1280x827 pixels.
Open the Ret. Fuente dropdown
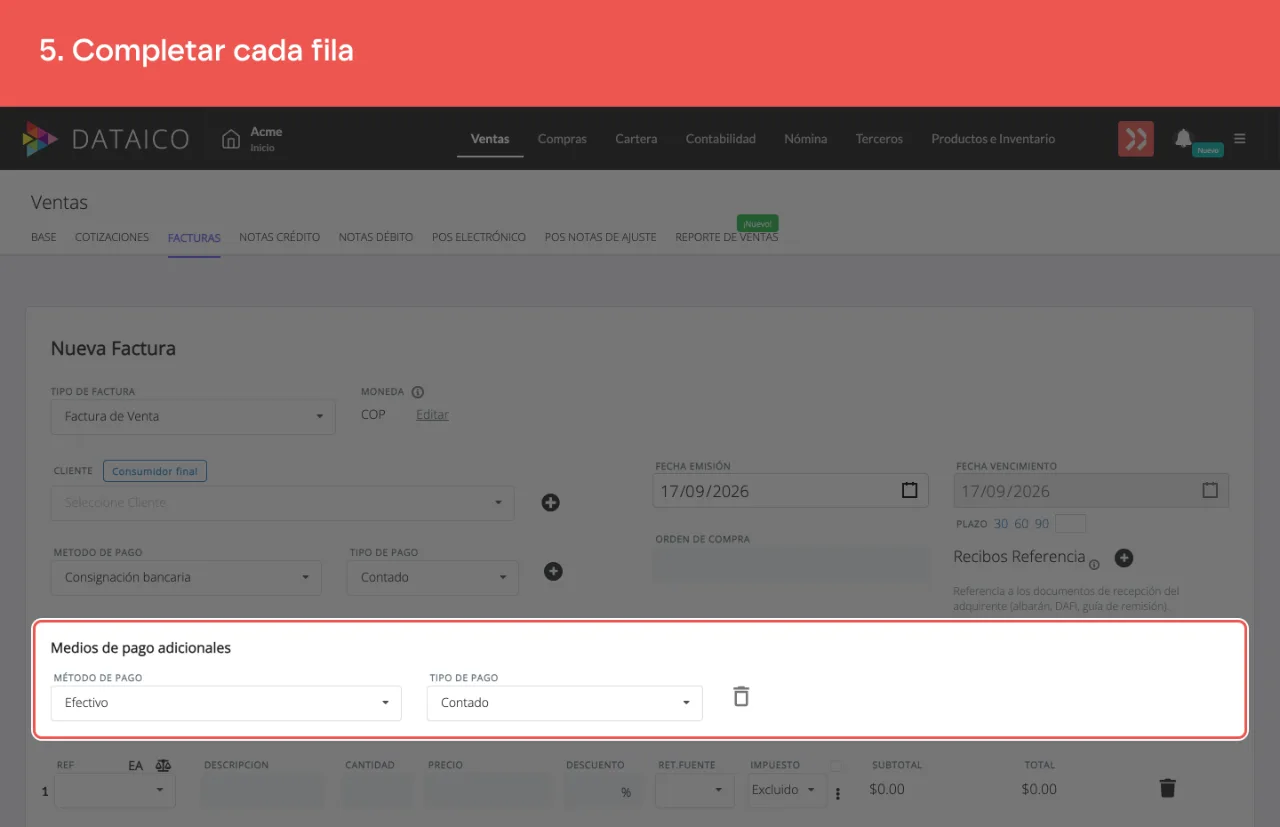pos(695,790)
